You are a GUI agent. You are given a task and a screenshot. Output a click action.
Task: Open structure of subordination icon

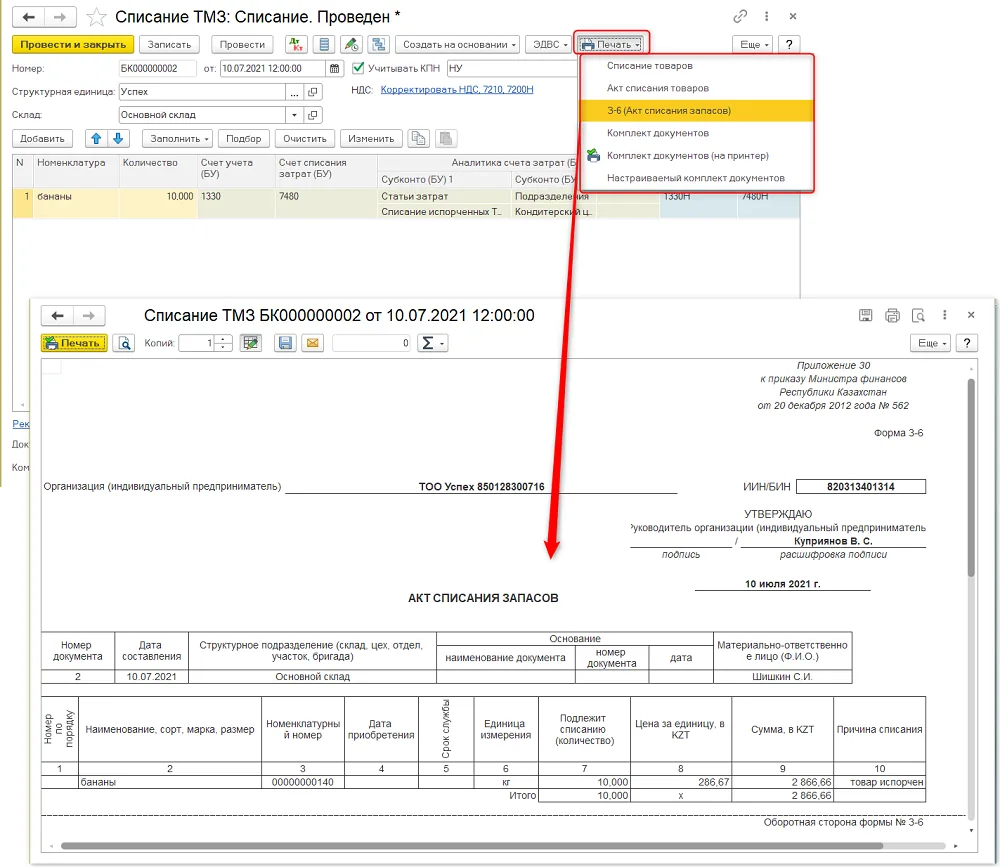[379, 45]
